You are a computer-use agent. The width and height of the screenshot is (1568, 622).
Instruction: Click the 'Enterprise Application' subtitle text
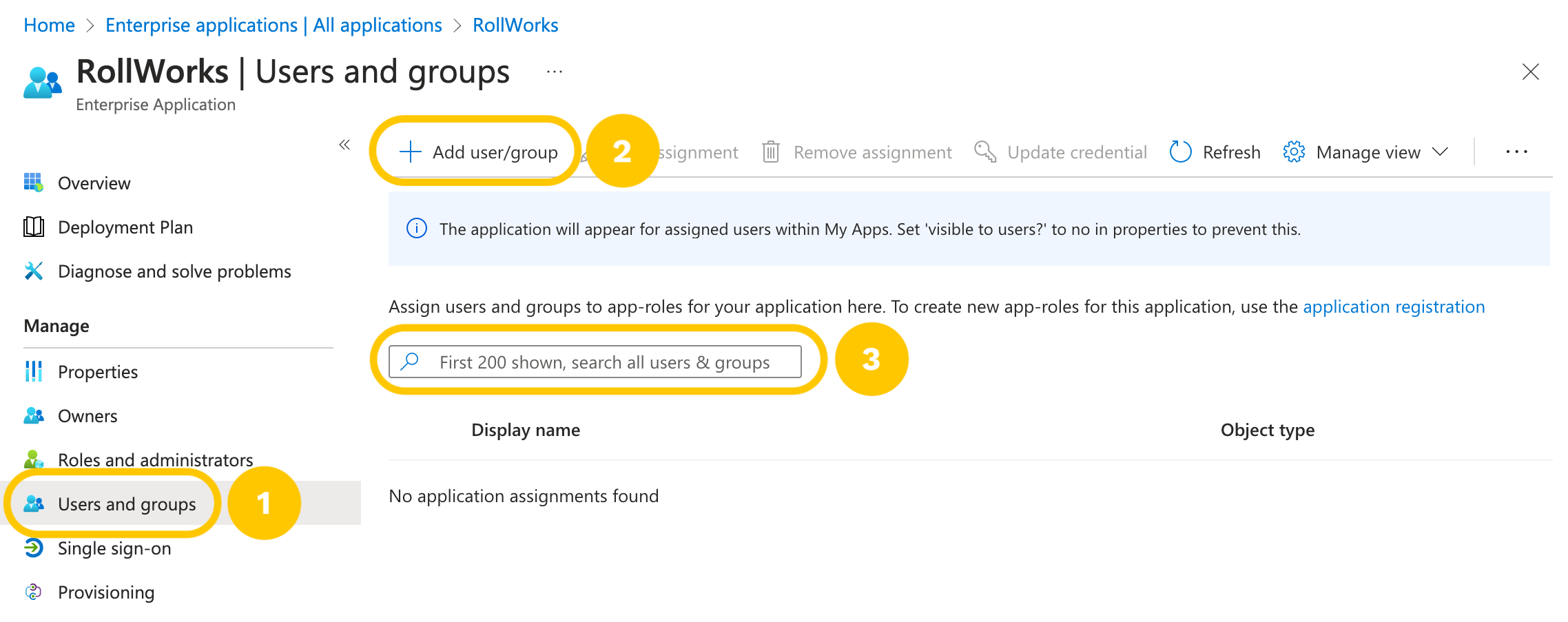click(156, 105)
